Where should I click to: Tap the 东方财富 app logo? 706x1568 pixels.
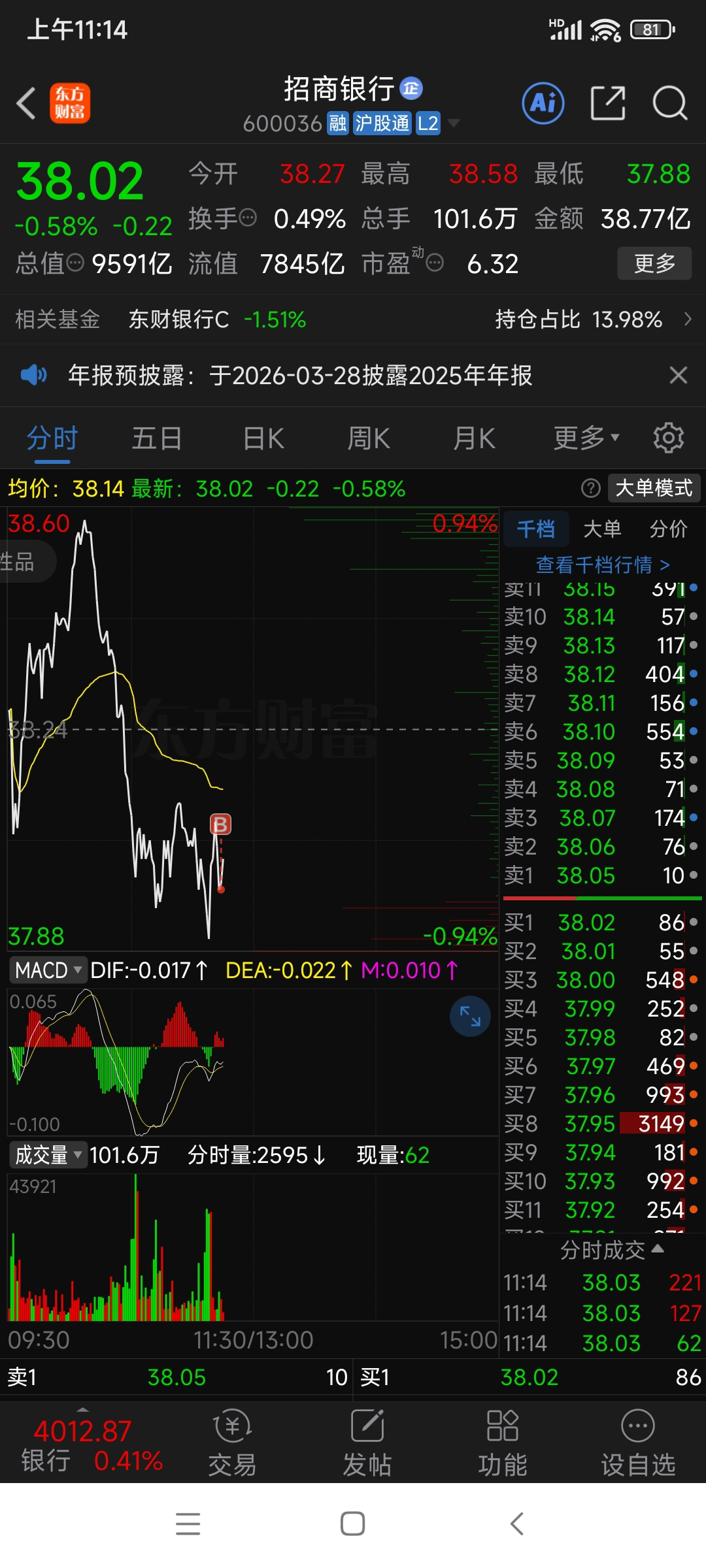(x=70, y=103)
